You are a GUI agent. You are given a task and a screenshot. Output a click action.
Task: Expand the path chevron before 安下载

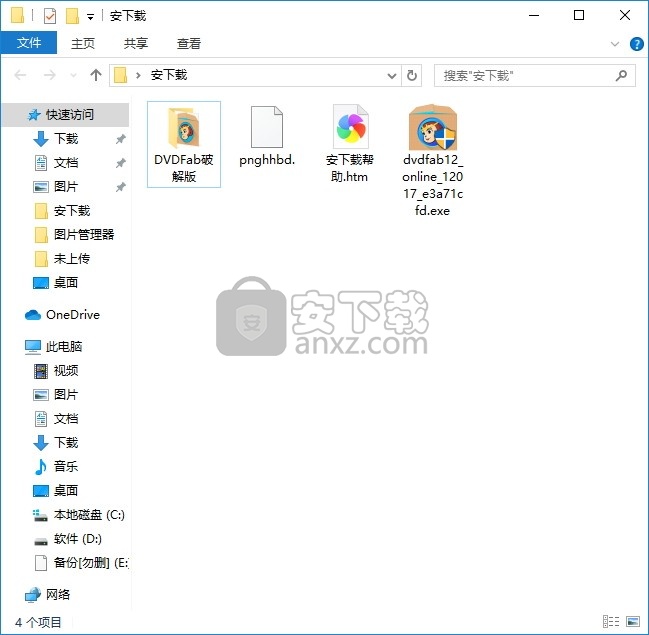tap(138, 75)
